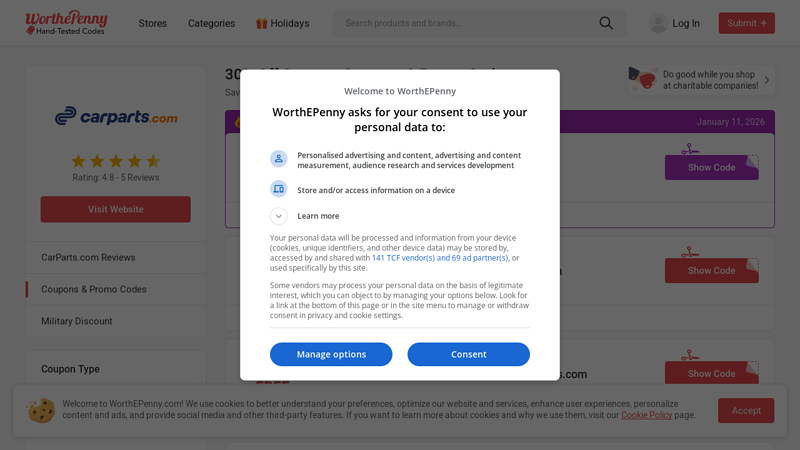Open the Cookie Policy link

(646, 415)
